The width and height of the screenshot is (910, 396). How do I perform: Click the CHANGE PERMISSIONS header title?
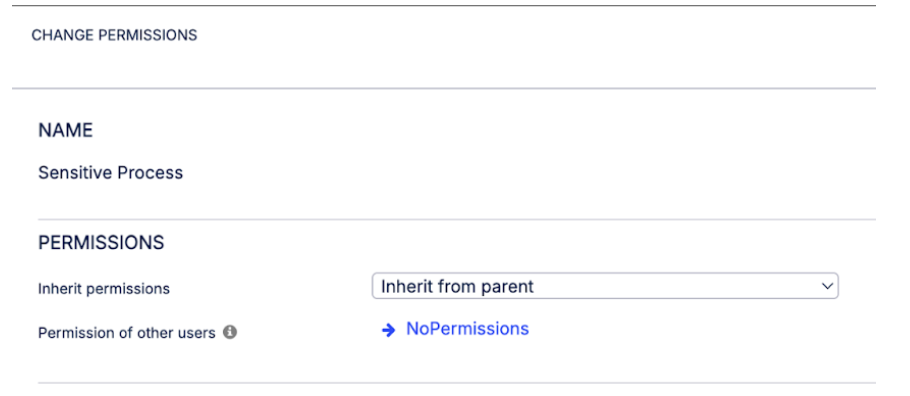(x=114, y=35)
